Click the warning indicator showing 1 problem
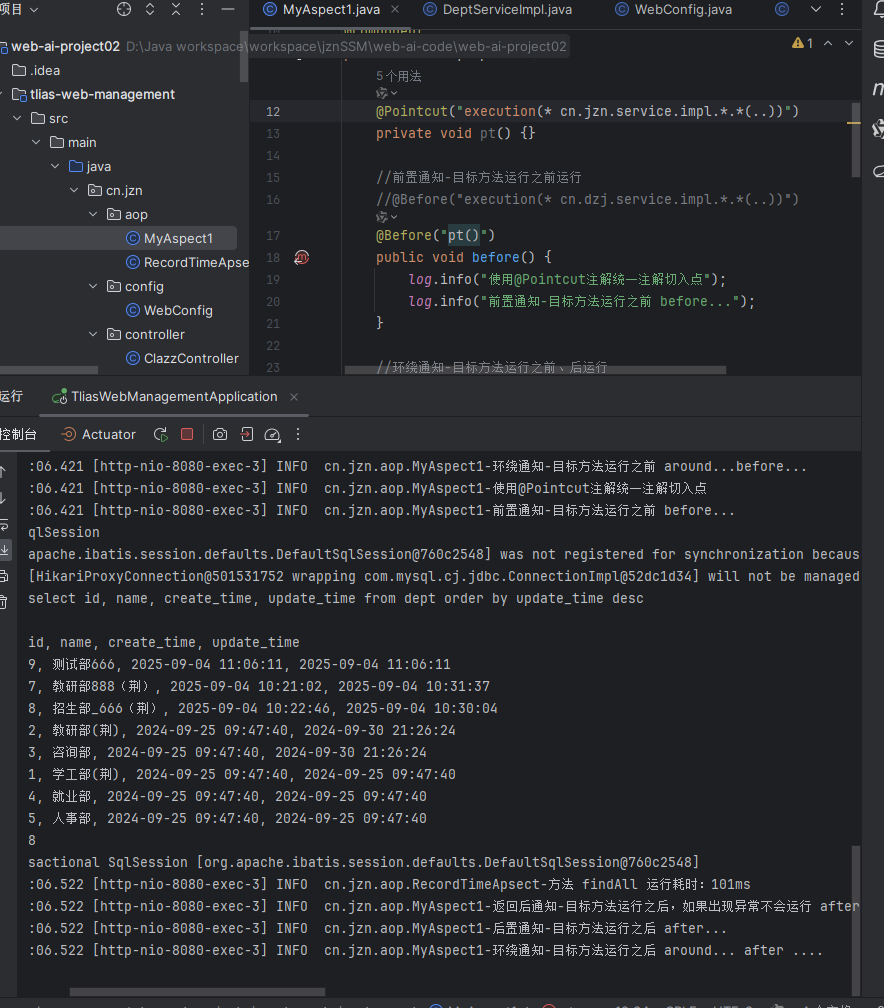Viewport: 884px width, 1008px height. (x=803, y=43)
